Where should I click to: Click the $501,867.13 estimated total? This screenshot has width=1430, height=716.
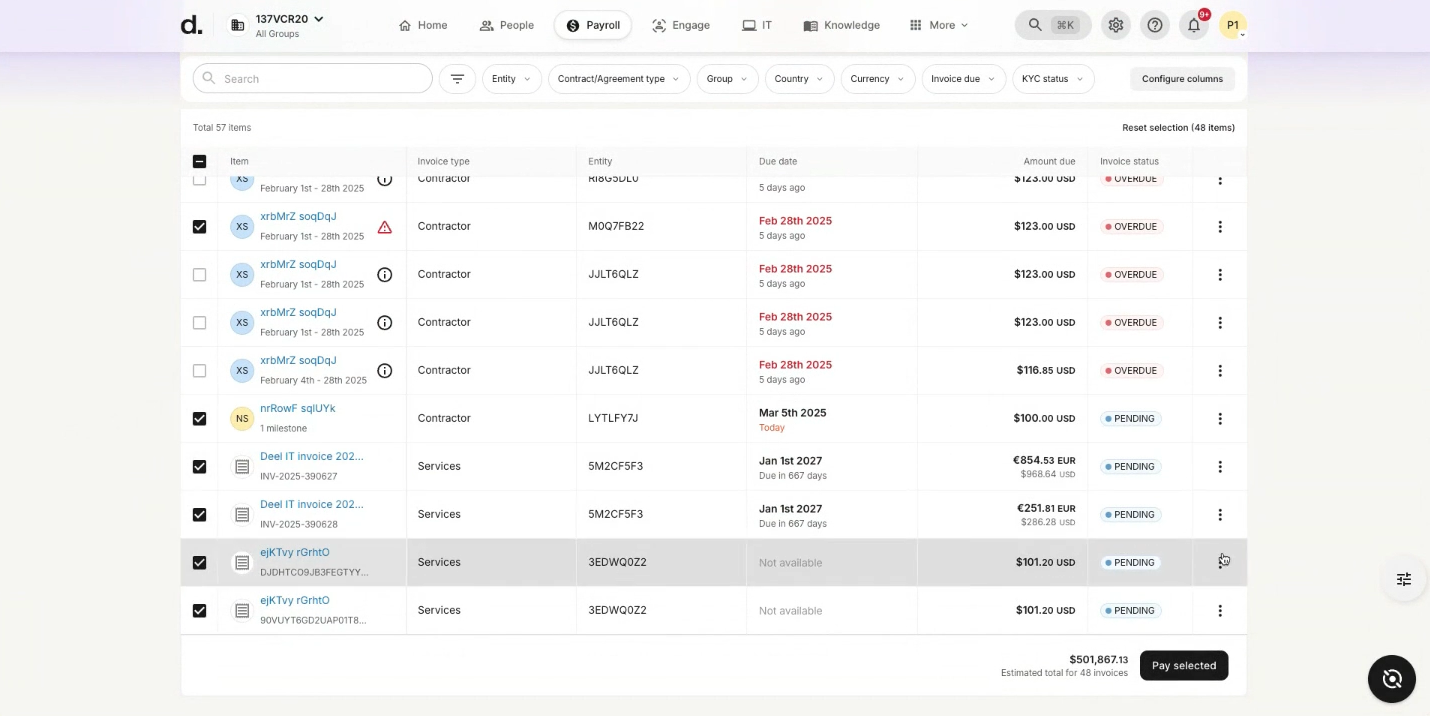[1098, 660]
